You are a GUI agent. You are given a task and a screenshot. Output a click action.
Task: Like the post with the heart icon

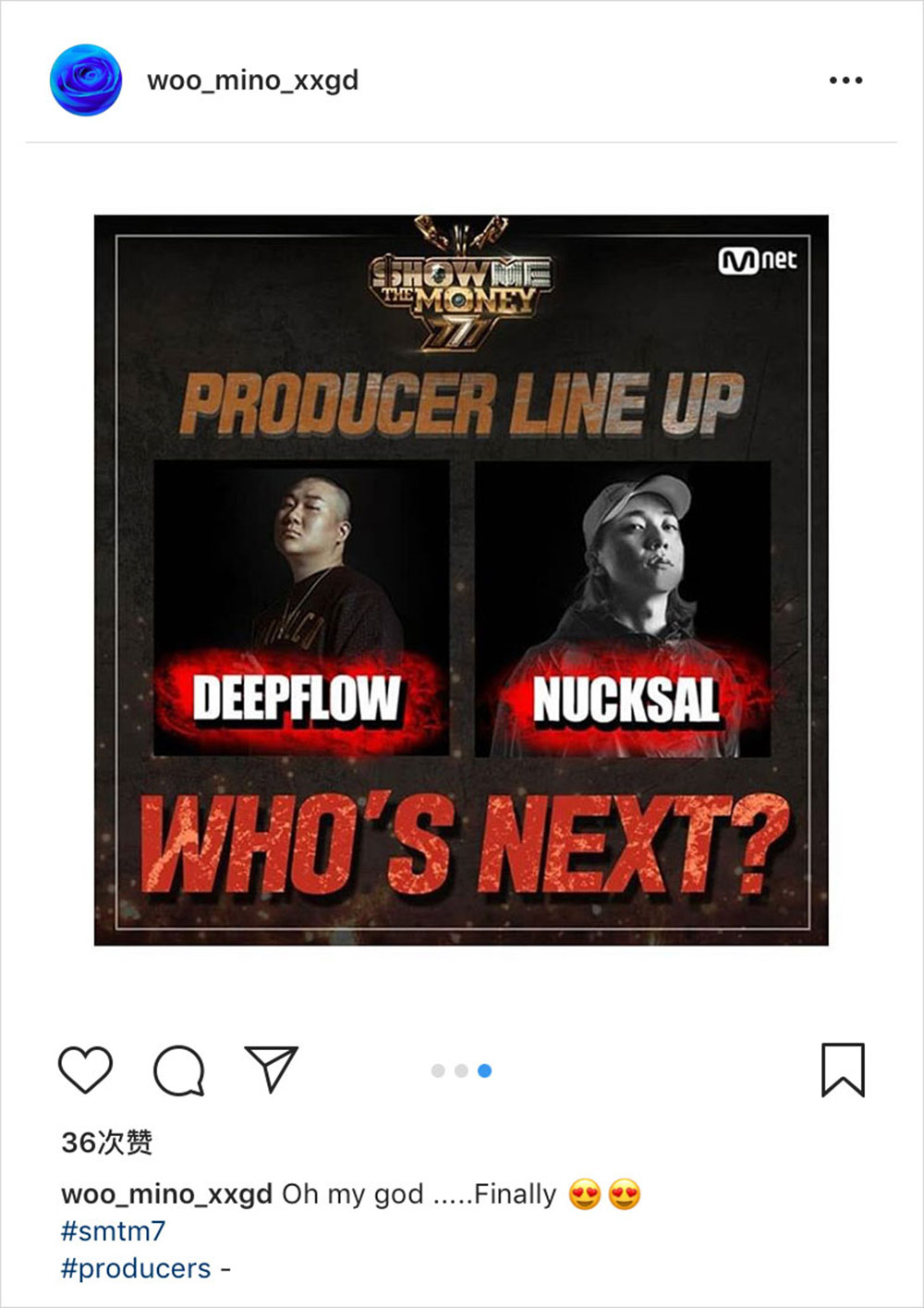[85, 1070]
